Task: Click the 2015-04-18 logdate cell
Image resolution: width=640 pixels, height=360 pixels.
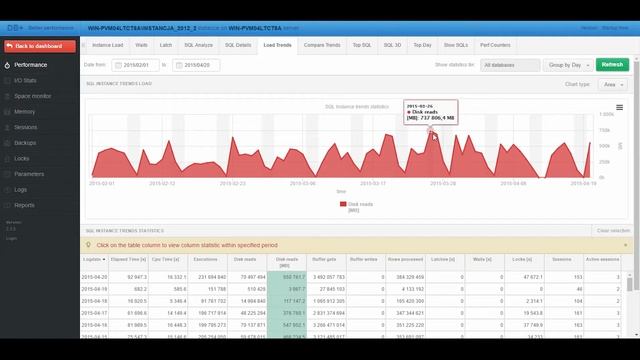Action: (x=94, y=301)
